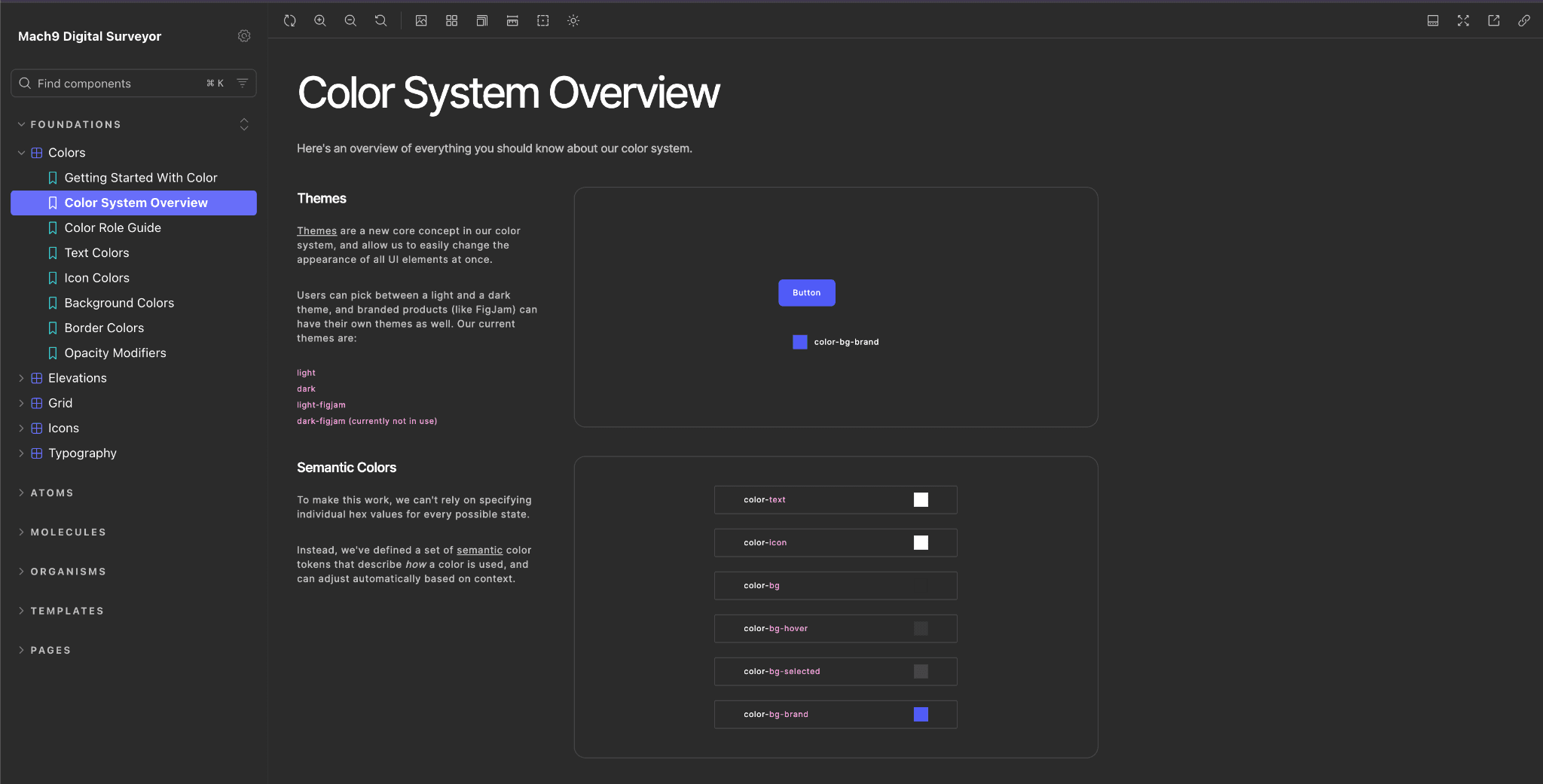
Task: Select Color Role Guide in sidebar
Action: tap(133, 227)
